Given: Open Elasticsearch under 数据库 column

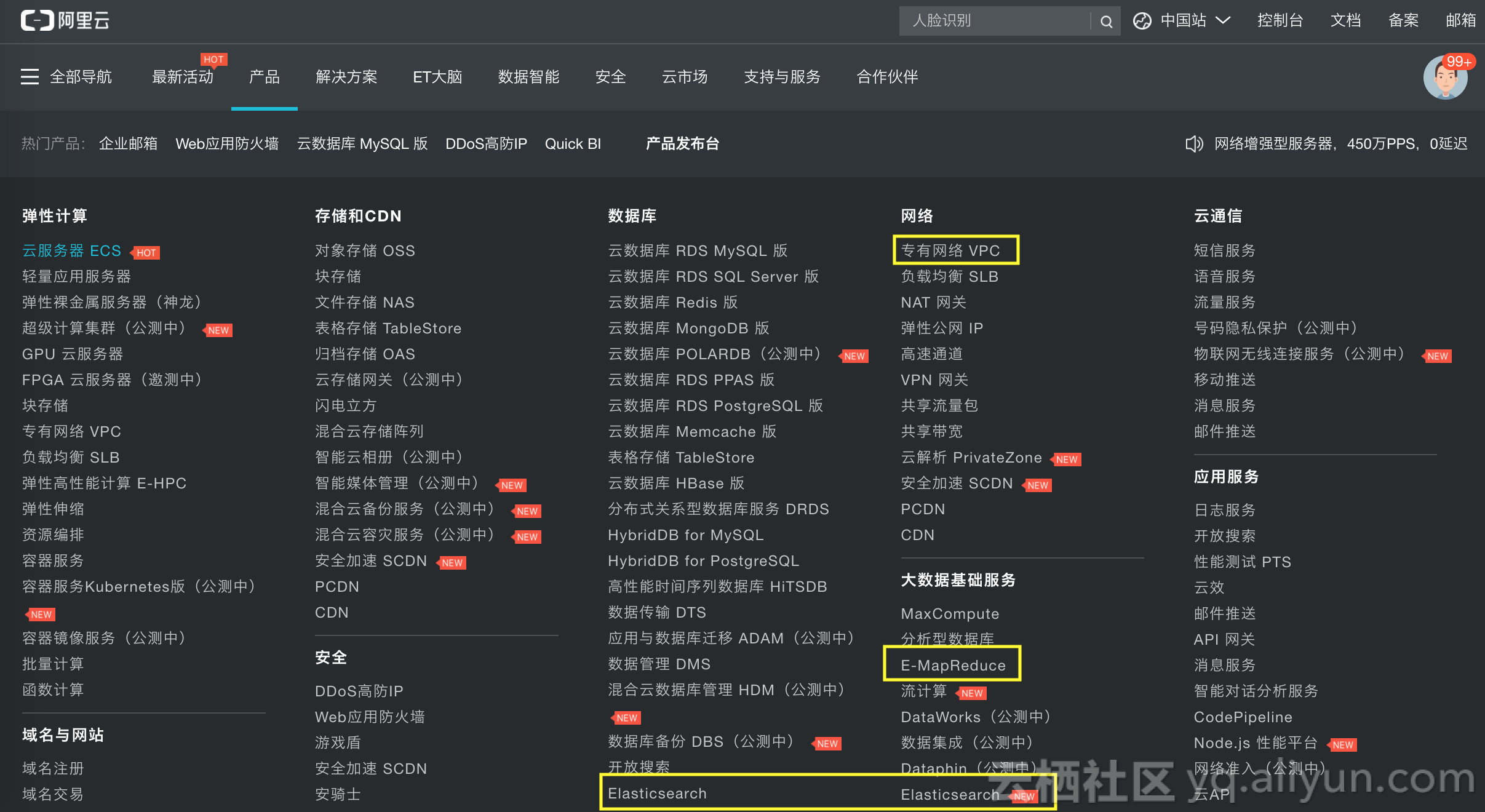Looking at the screenshot, I should tap(657, 794).
